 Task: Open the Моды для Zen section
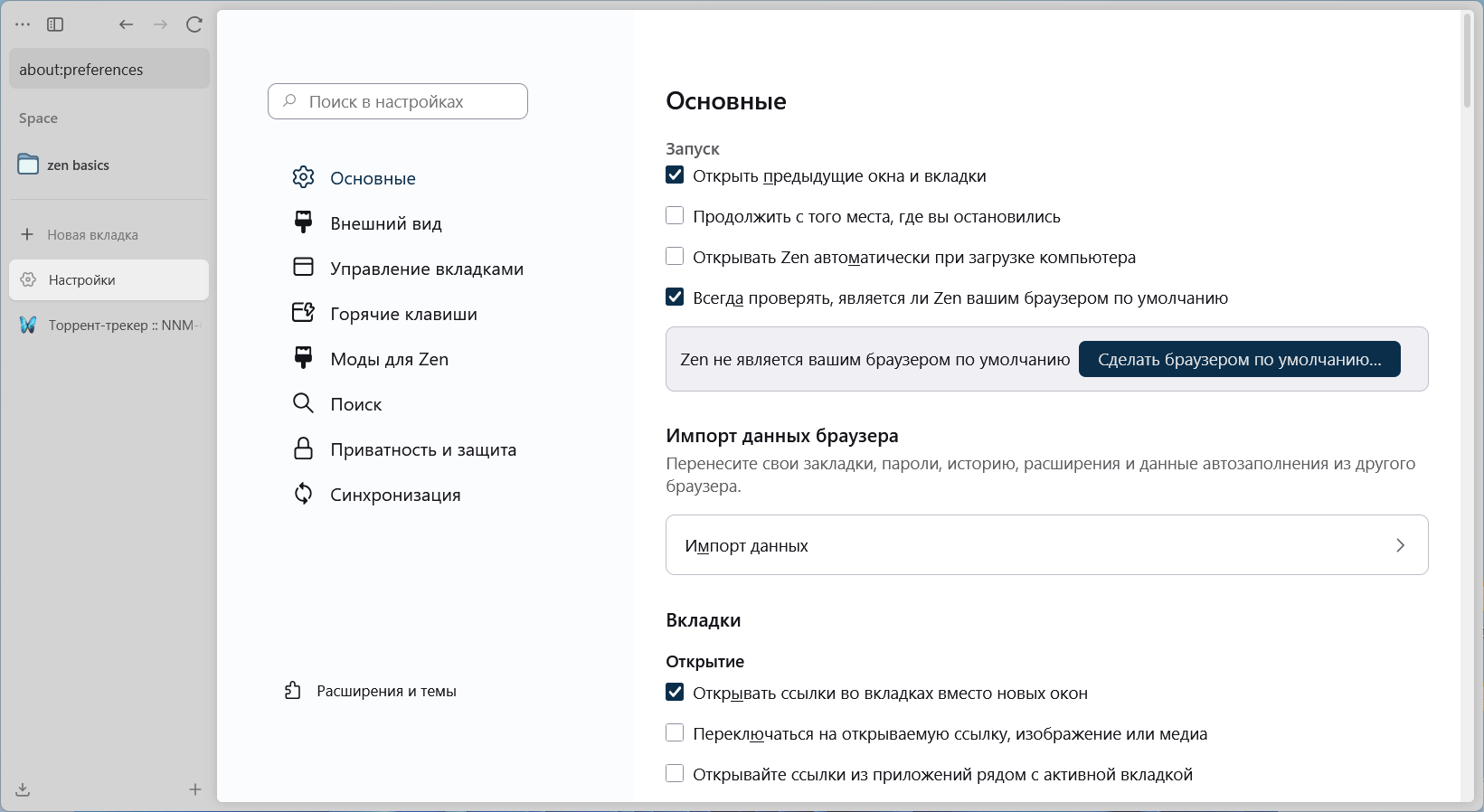(x=388, y=358)
